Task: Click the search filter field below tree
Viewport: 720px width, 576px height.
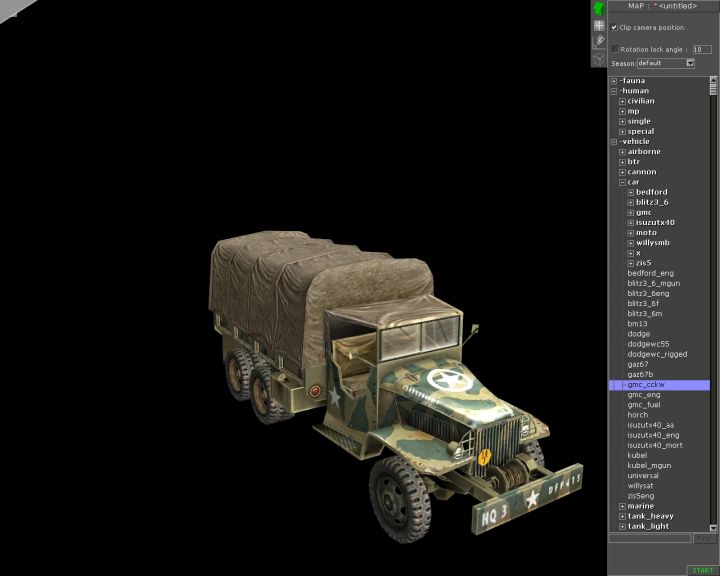Action: (650, 538)
